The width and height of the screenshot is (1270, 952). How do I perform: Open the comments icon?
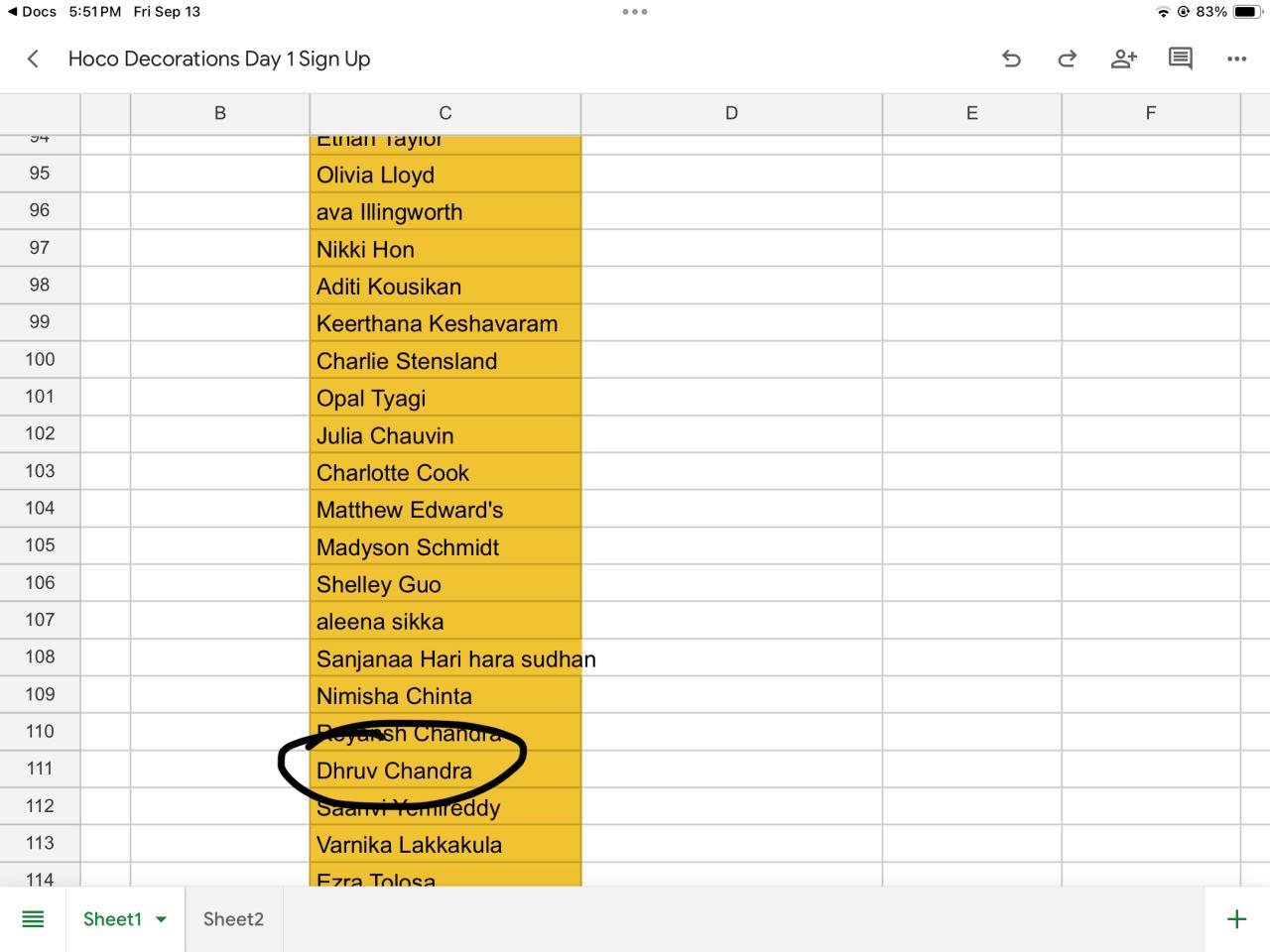(x=1180, y=59)
